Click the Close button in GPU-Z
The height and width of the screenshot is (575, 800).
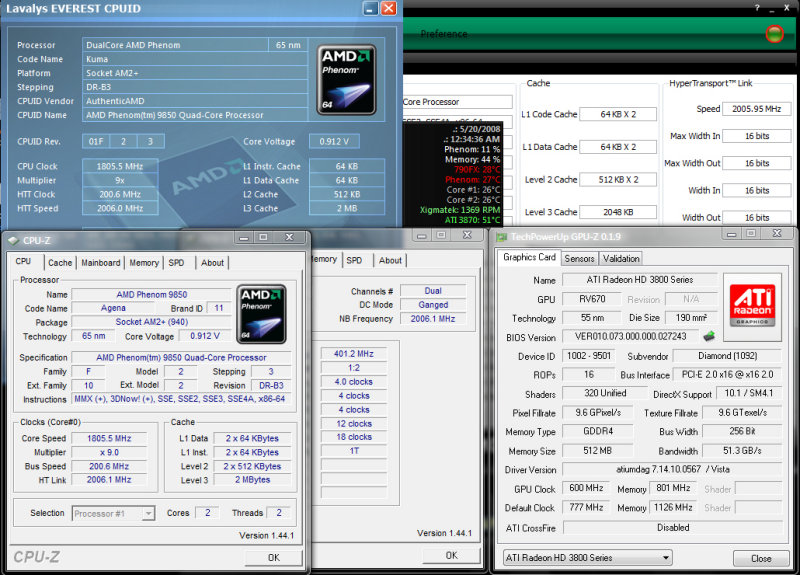pyautogui.click(x=761, y=559)
